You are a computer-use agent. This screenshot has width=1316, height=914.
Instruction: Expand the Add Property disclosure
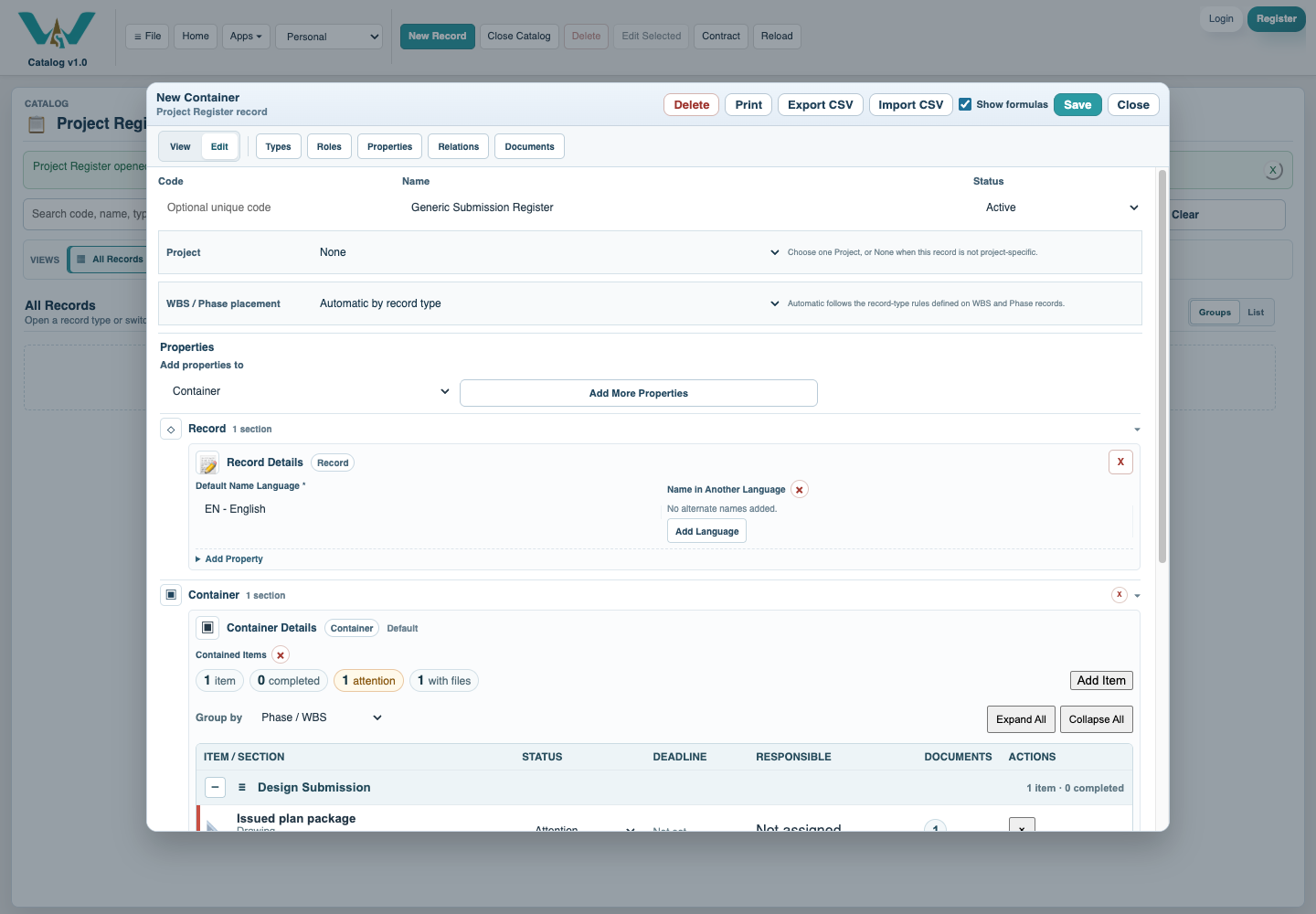pos(229,559)
